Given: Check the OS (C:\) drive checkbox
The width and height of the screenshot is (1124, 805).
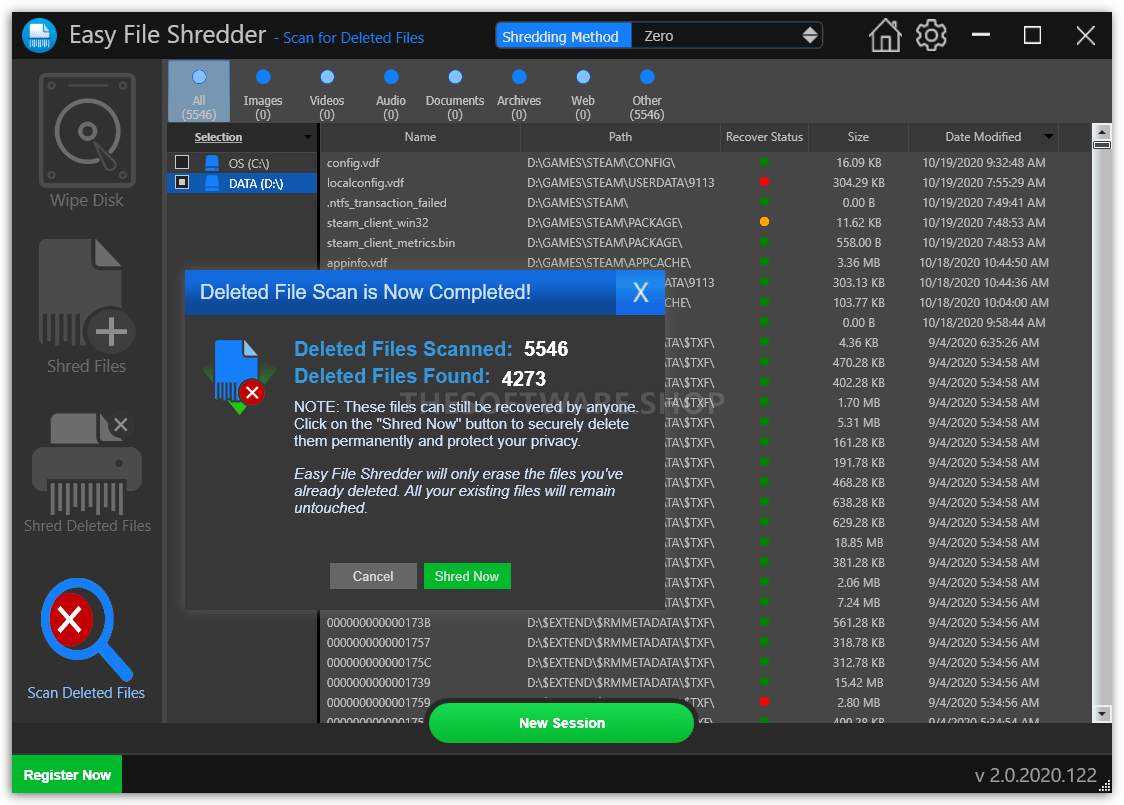Looking at the screenshot, I should coord(182,163).
